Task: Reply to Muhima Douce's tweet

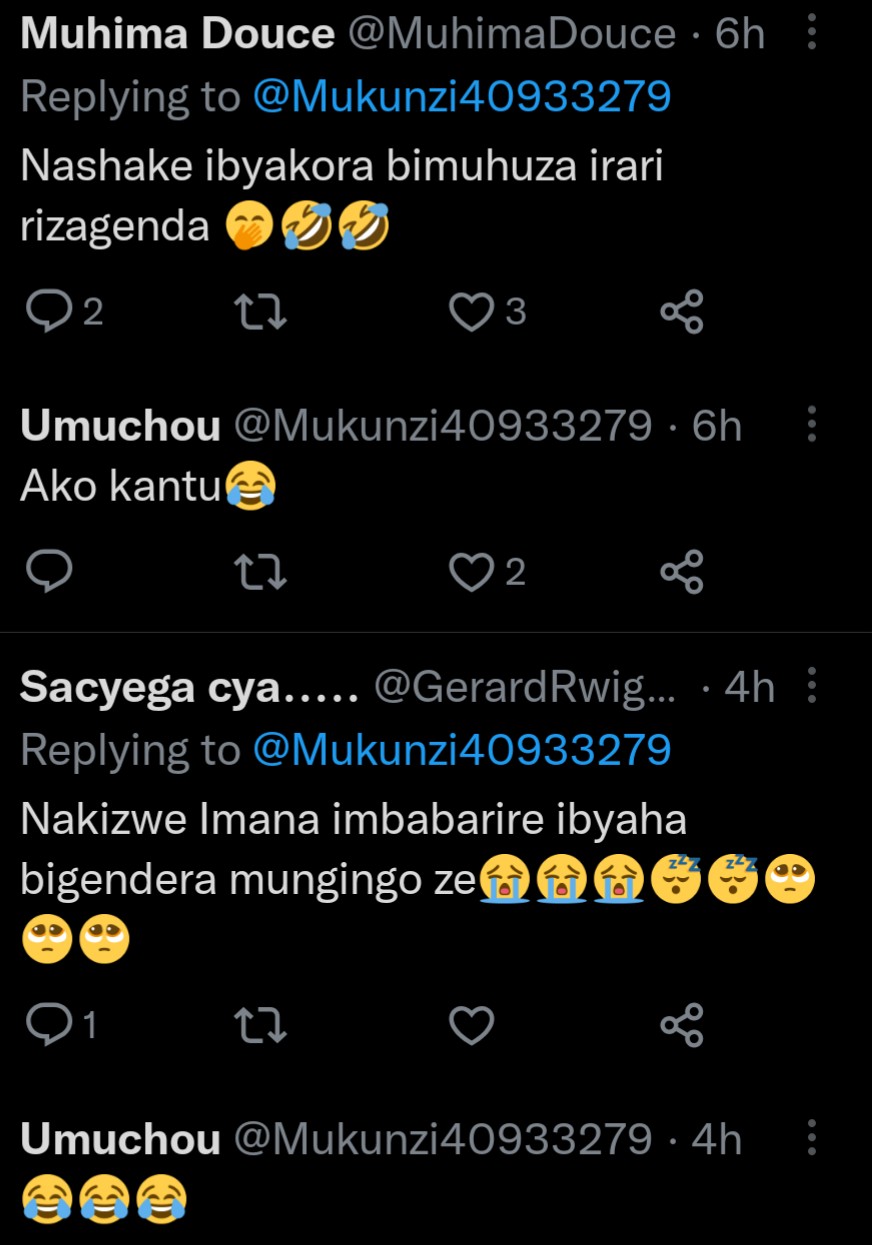Action: coord(47,313)
